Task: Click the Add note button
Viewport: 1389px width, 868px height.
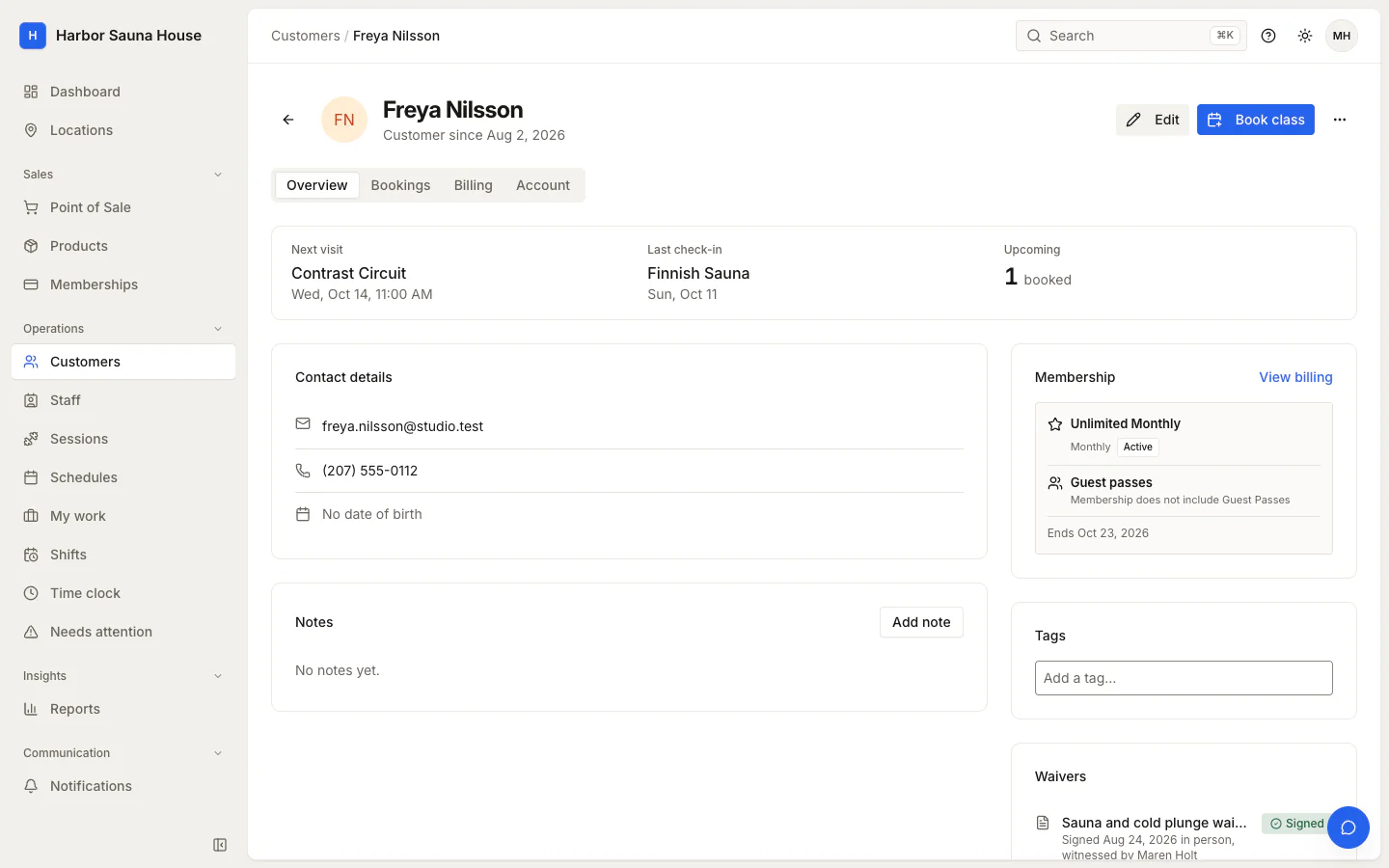Action: coord(921,622)
